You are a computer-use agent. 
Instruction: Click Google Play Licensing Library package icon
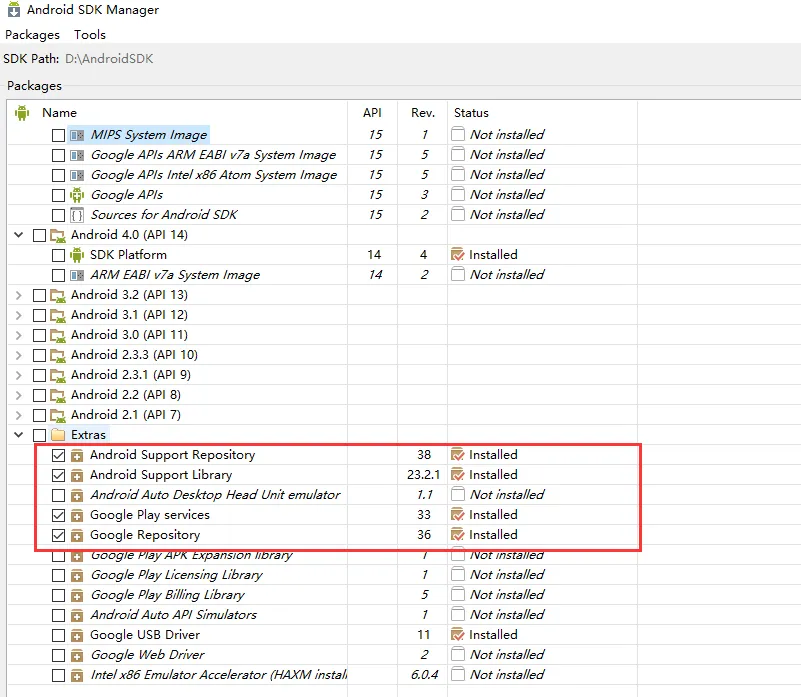[x=77, y=575]
